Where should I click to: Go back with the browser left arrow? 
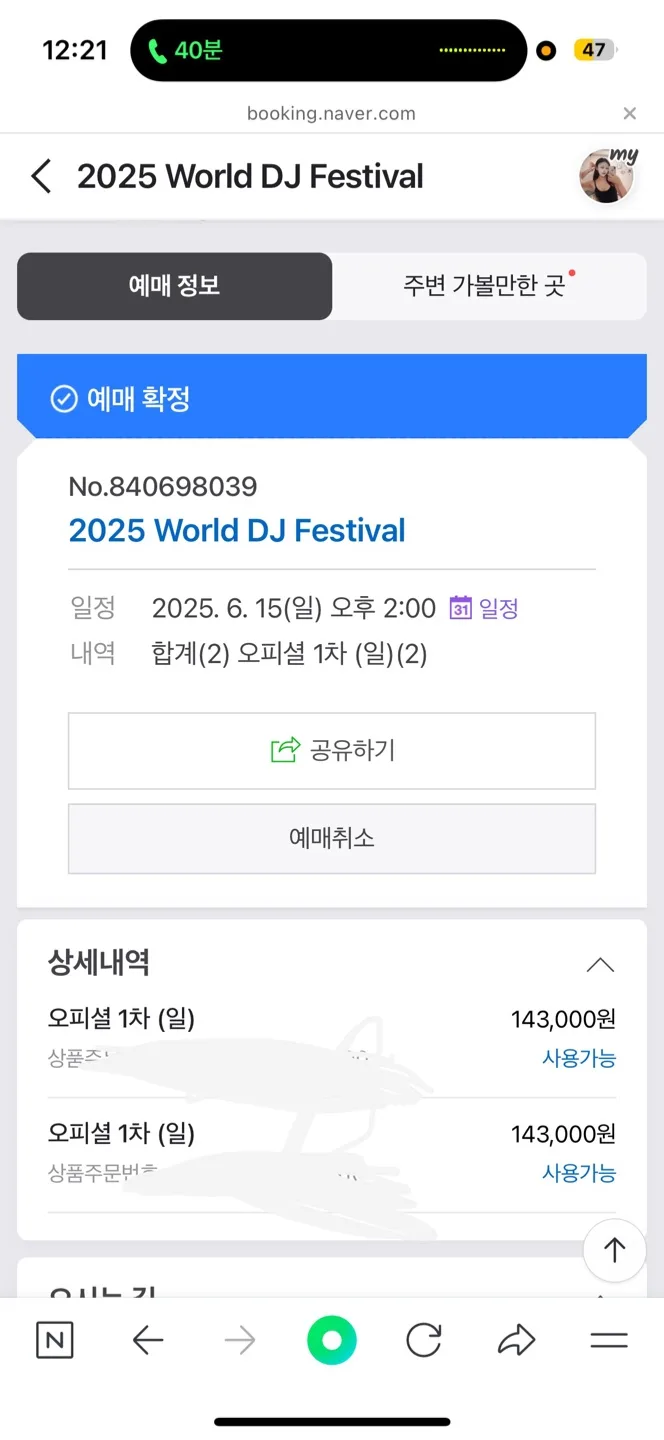point(147,1341)
